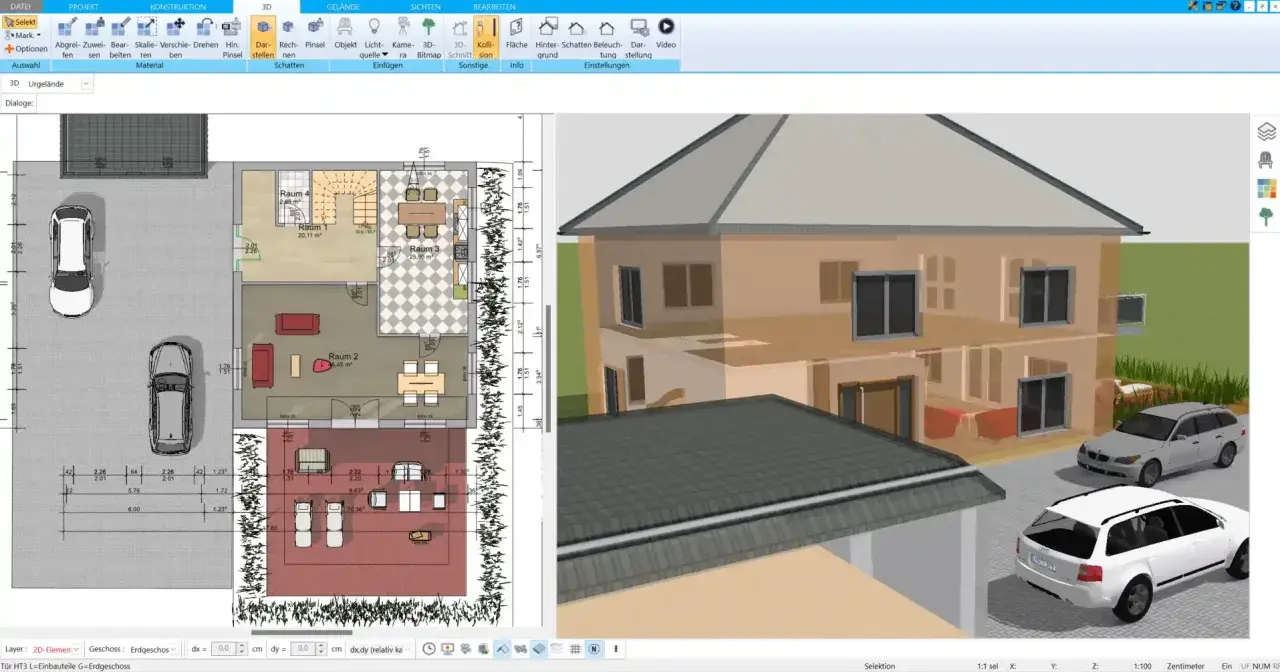Toggle the N north indicator button
The image size is (1280, 672).
(x=593, y=649)
